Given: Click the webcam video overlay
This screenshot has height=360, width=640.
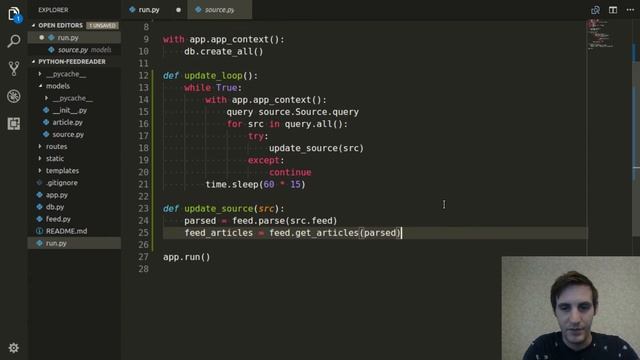Looking at the screenshot, I should coord(571,308).
